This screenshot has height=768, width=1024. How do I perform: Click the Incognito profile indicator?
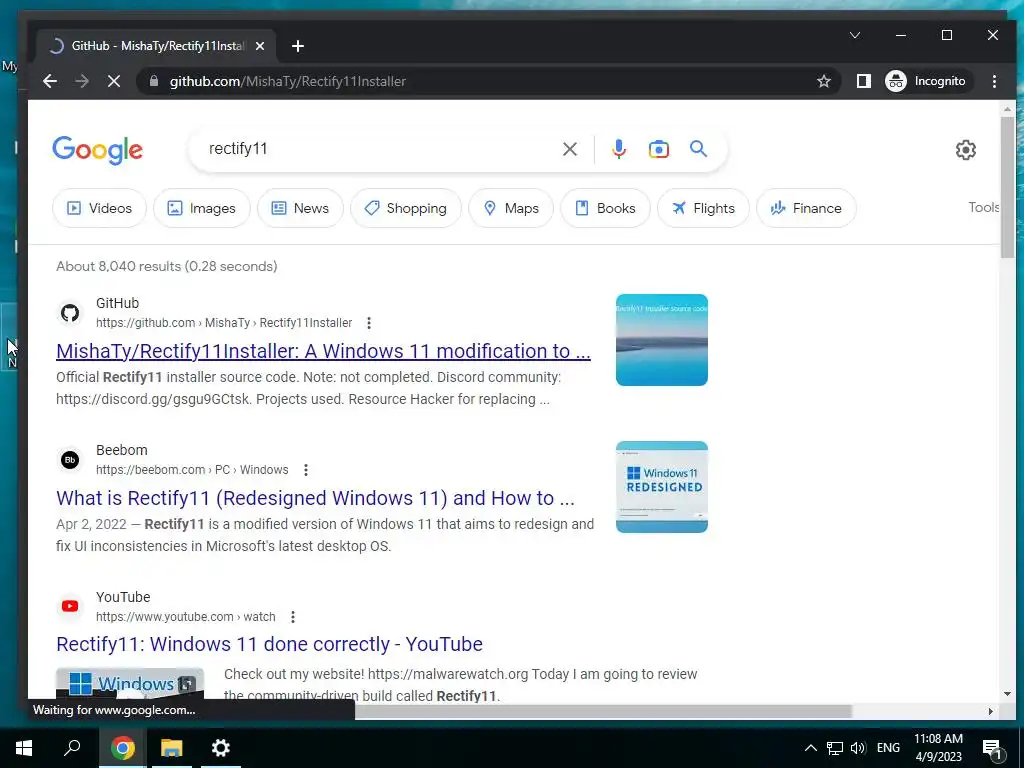[925, 81]
